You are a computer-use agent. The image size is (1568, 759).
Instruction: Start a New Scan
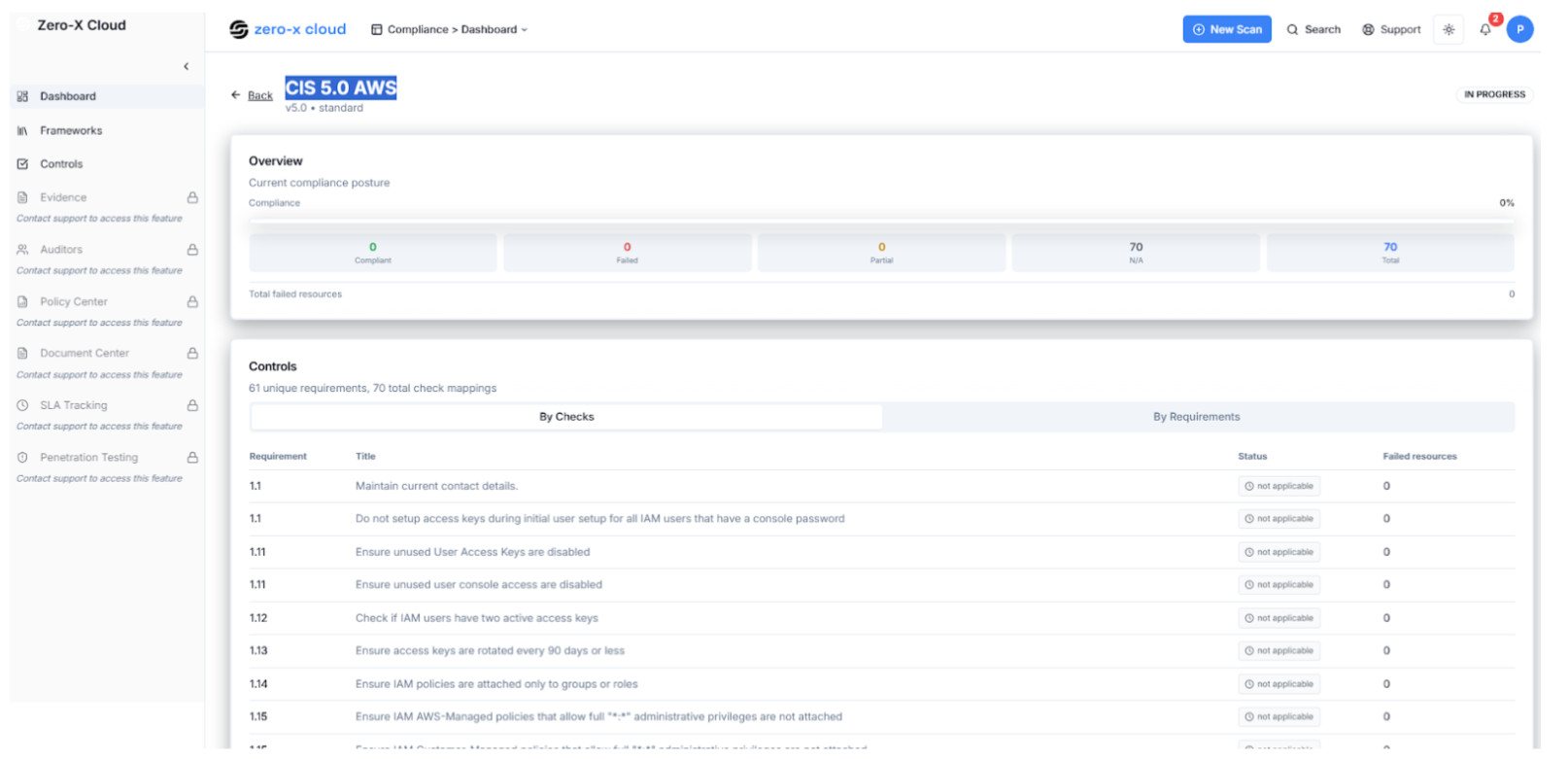[1226, 29]
